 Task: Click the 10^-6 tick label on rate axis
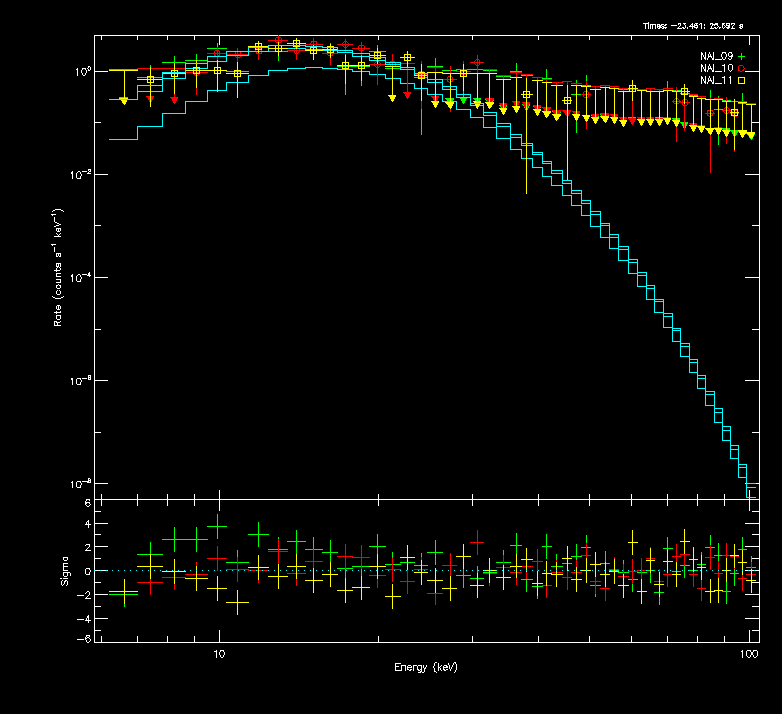pos(80,381)
